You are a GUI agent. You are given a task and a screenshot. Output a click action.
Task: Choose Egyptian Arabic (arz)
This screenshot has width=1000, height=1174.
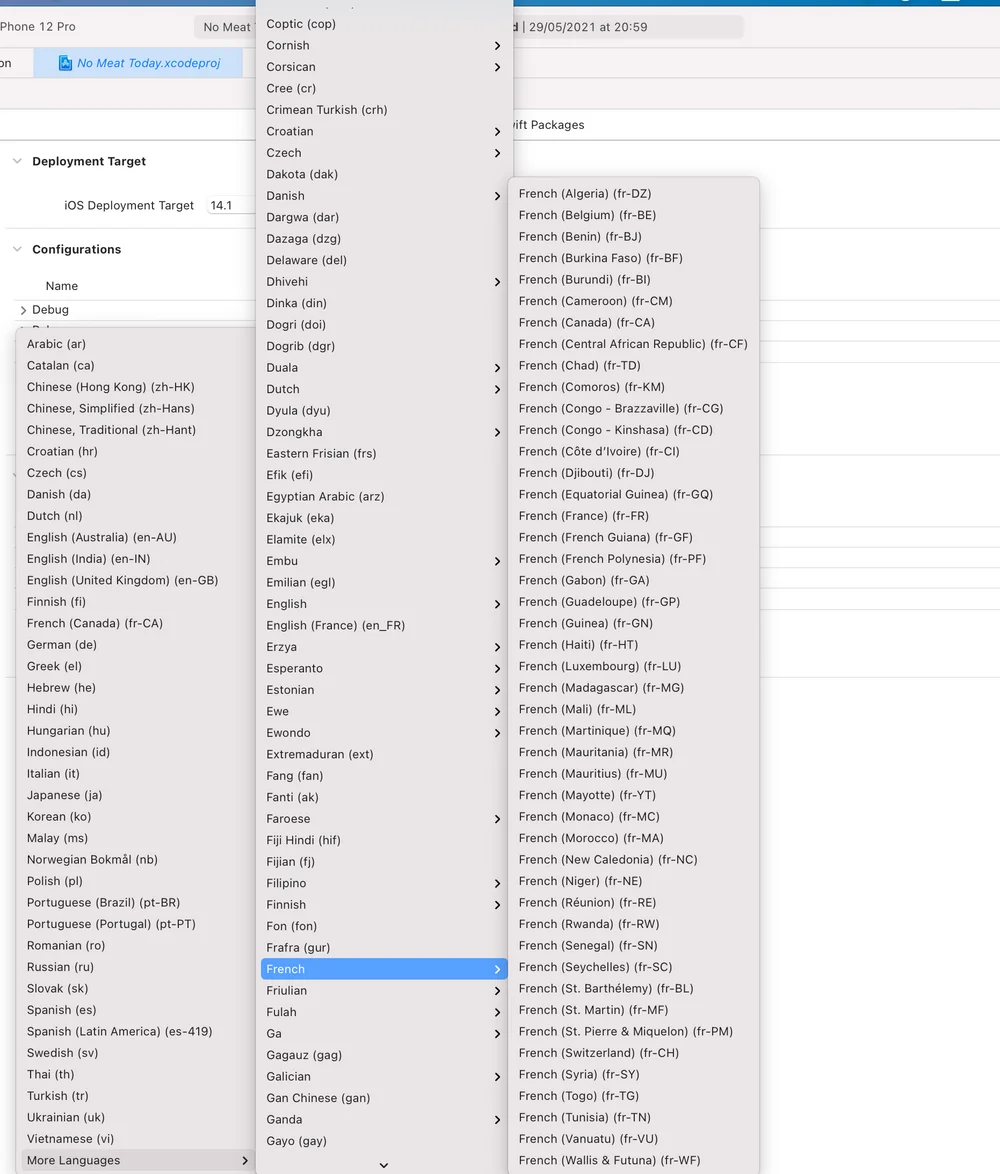pos(325,496)
